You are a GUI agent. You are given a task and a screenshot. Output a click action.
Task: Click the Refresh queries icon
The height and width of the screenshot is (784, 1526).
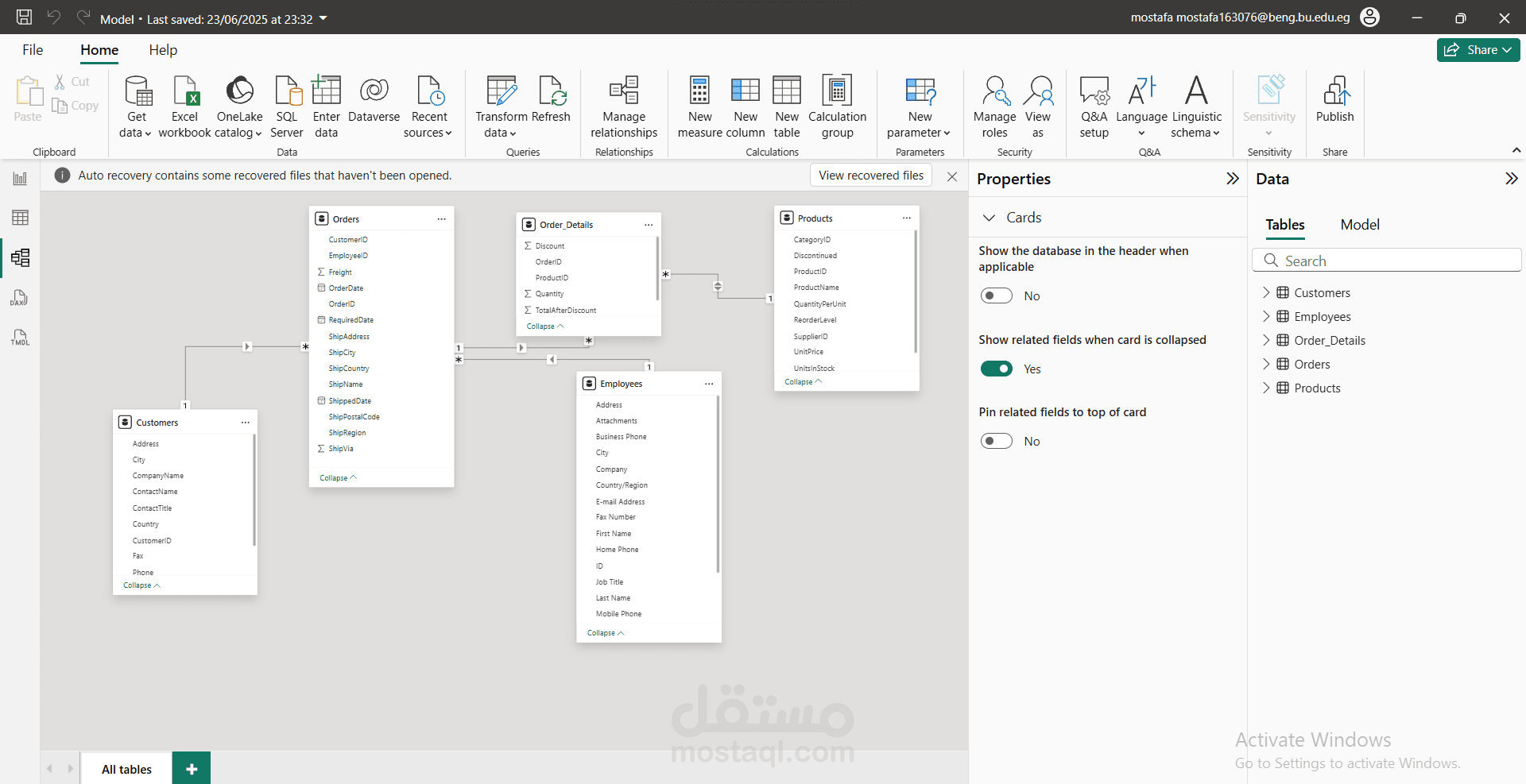pos(551,91)
